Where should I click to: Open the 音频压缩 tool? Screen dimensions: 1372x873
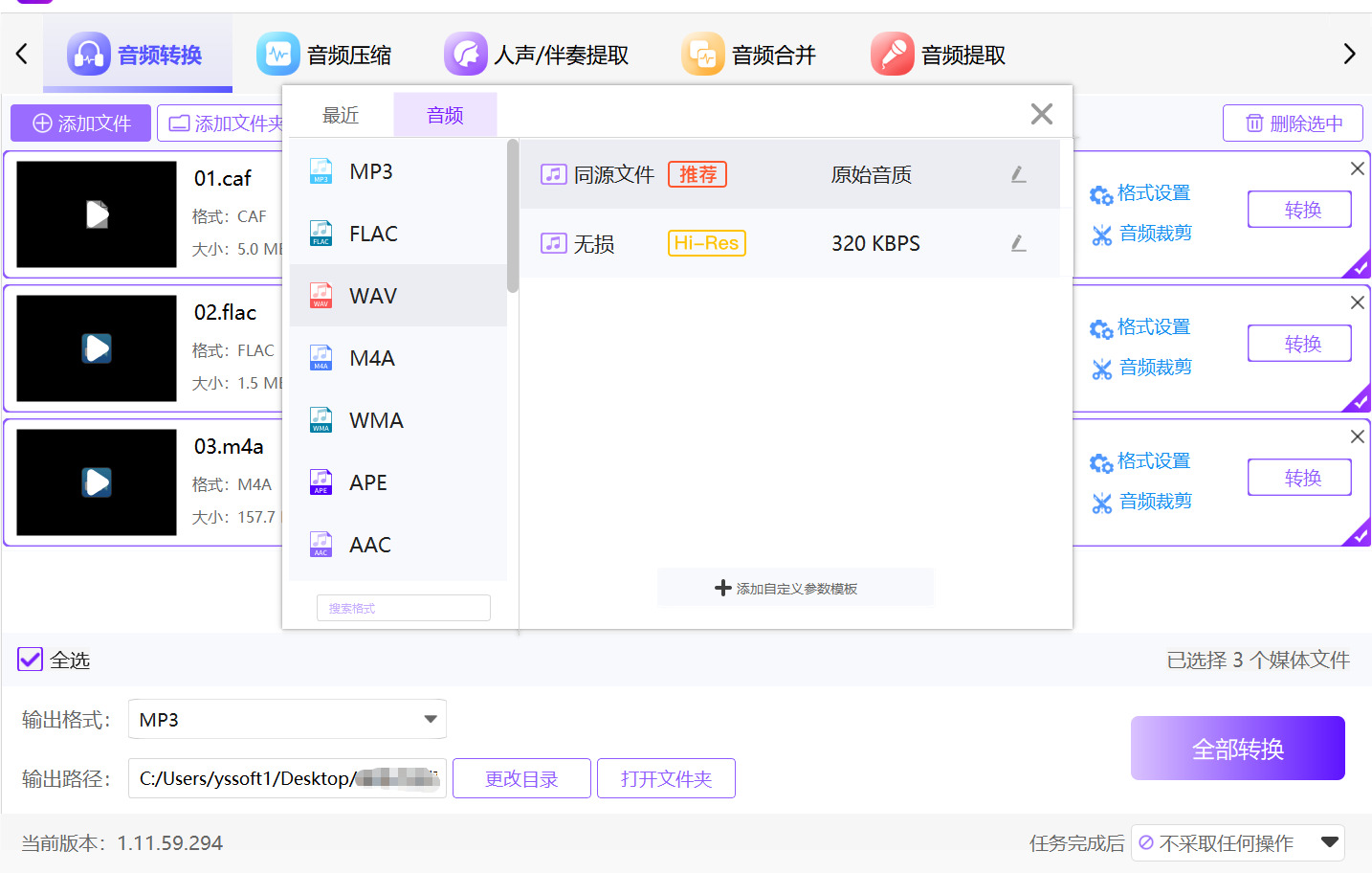tap(324, 55)
